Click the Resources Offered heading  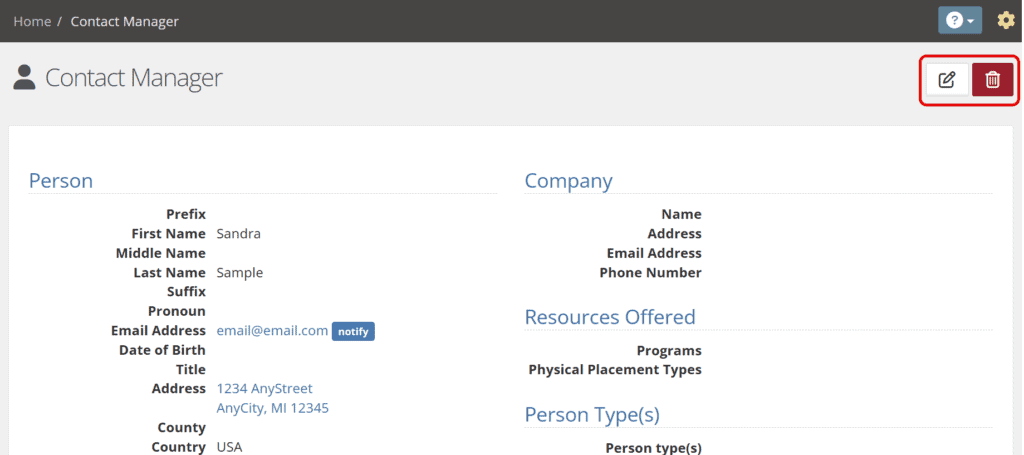coord(610,317)
